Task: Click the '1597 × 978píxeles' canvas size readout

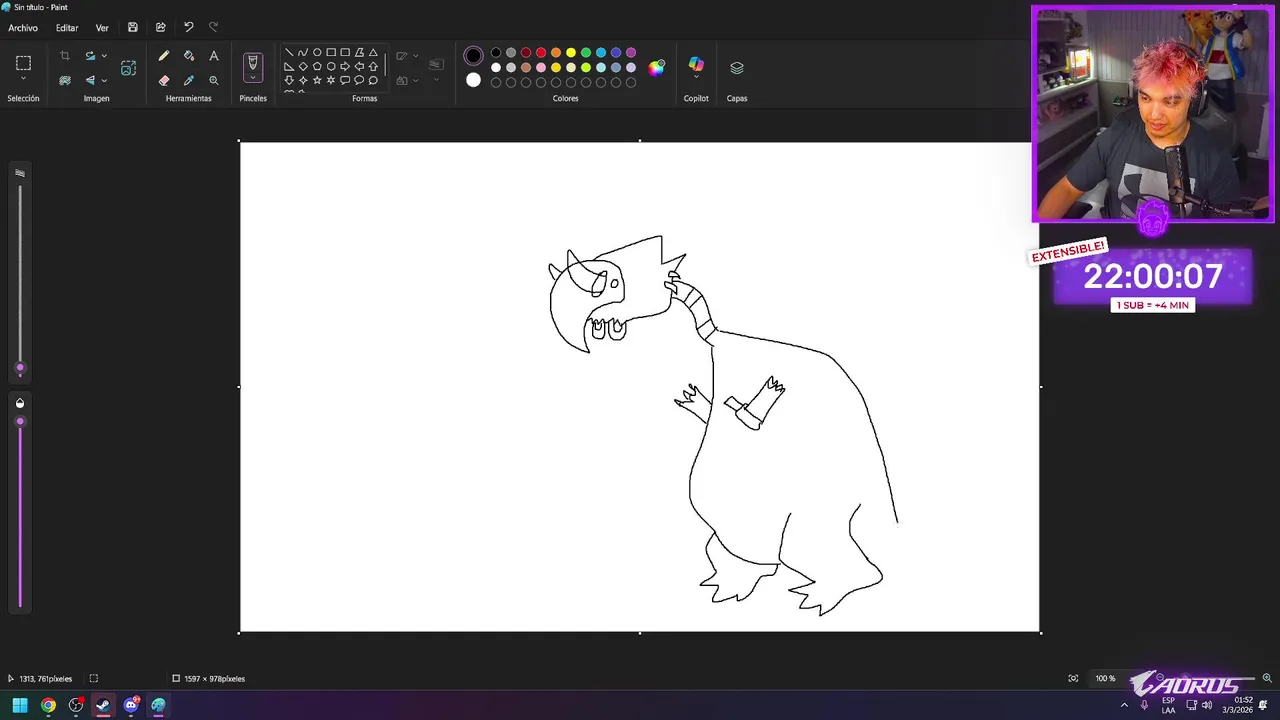Action: pyautogui.click(x=209, y=679)
